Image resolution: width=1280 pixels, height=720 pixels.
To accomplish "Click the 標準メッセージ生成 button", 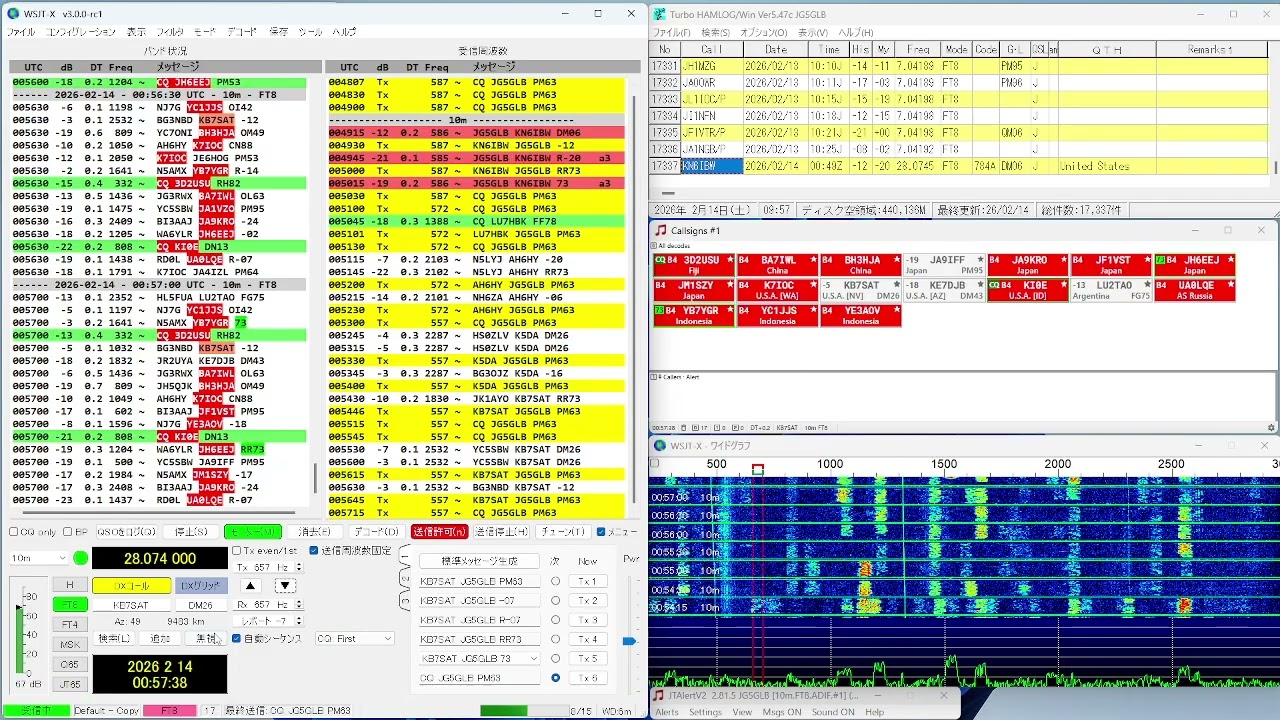I will 479,561.
